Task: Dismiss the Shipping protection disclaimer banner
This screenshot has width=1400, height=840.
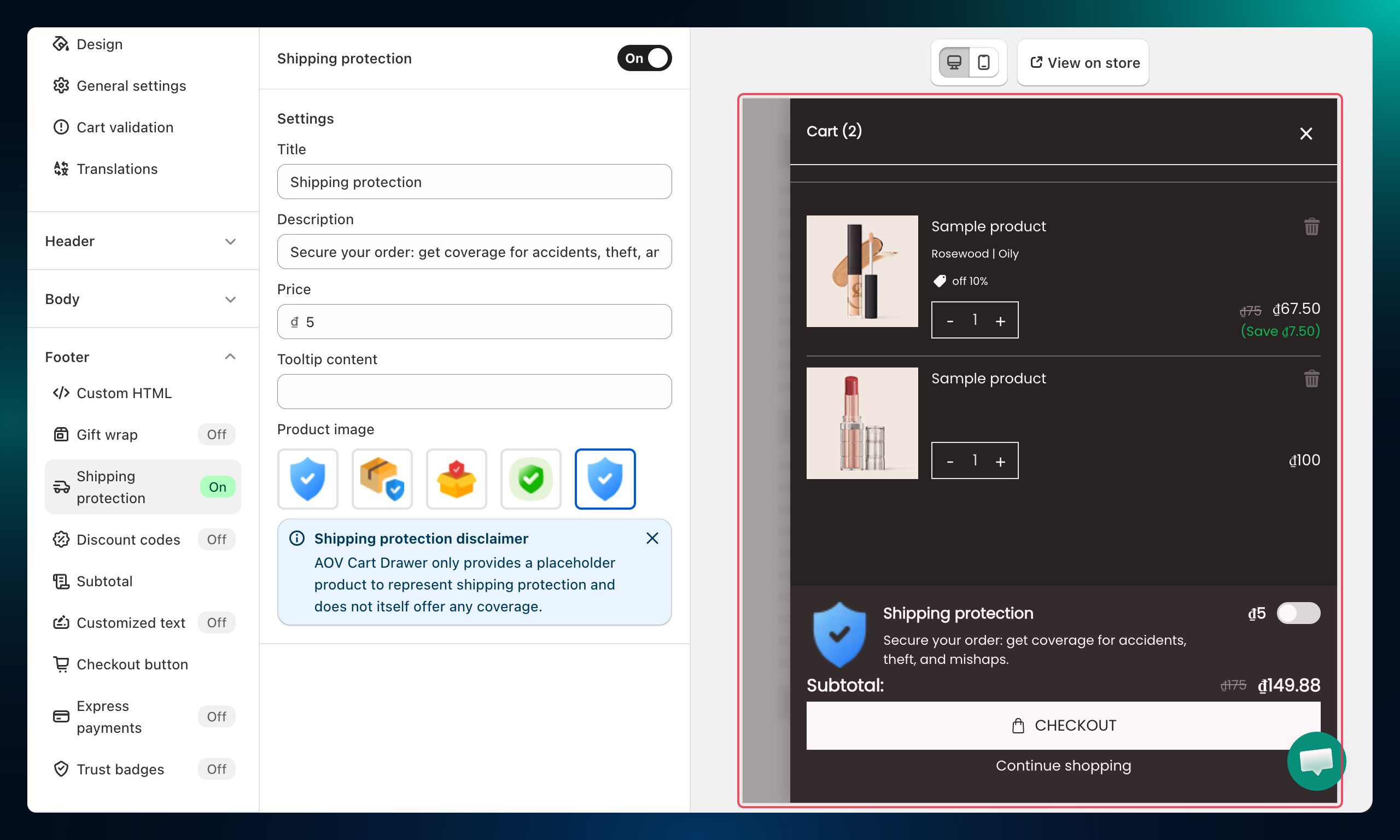Action: [x=652, y=538]
